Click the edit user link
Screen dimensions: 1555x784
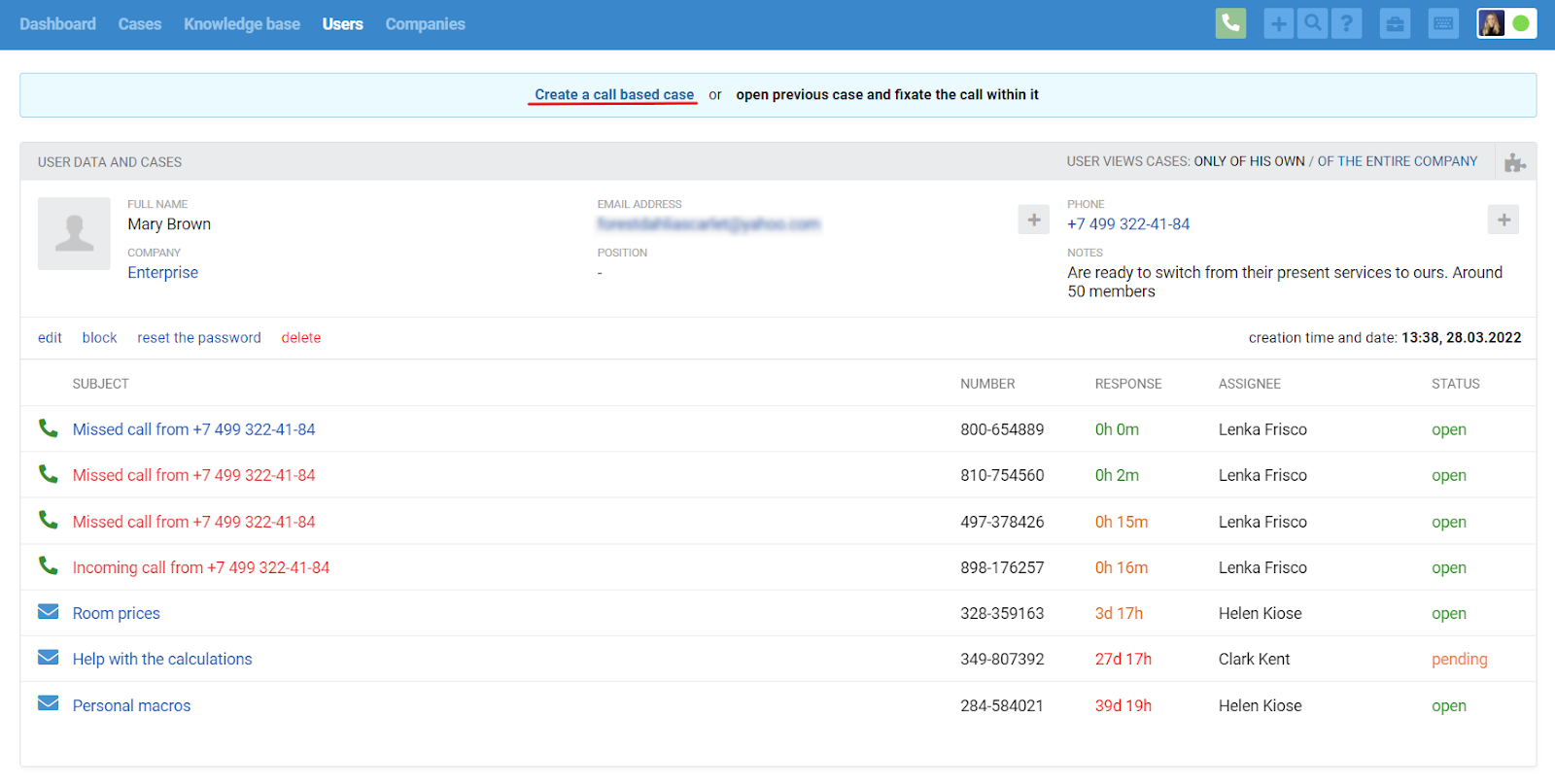(50, 338)
